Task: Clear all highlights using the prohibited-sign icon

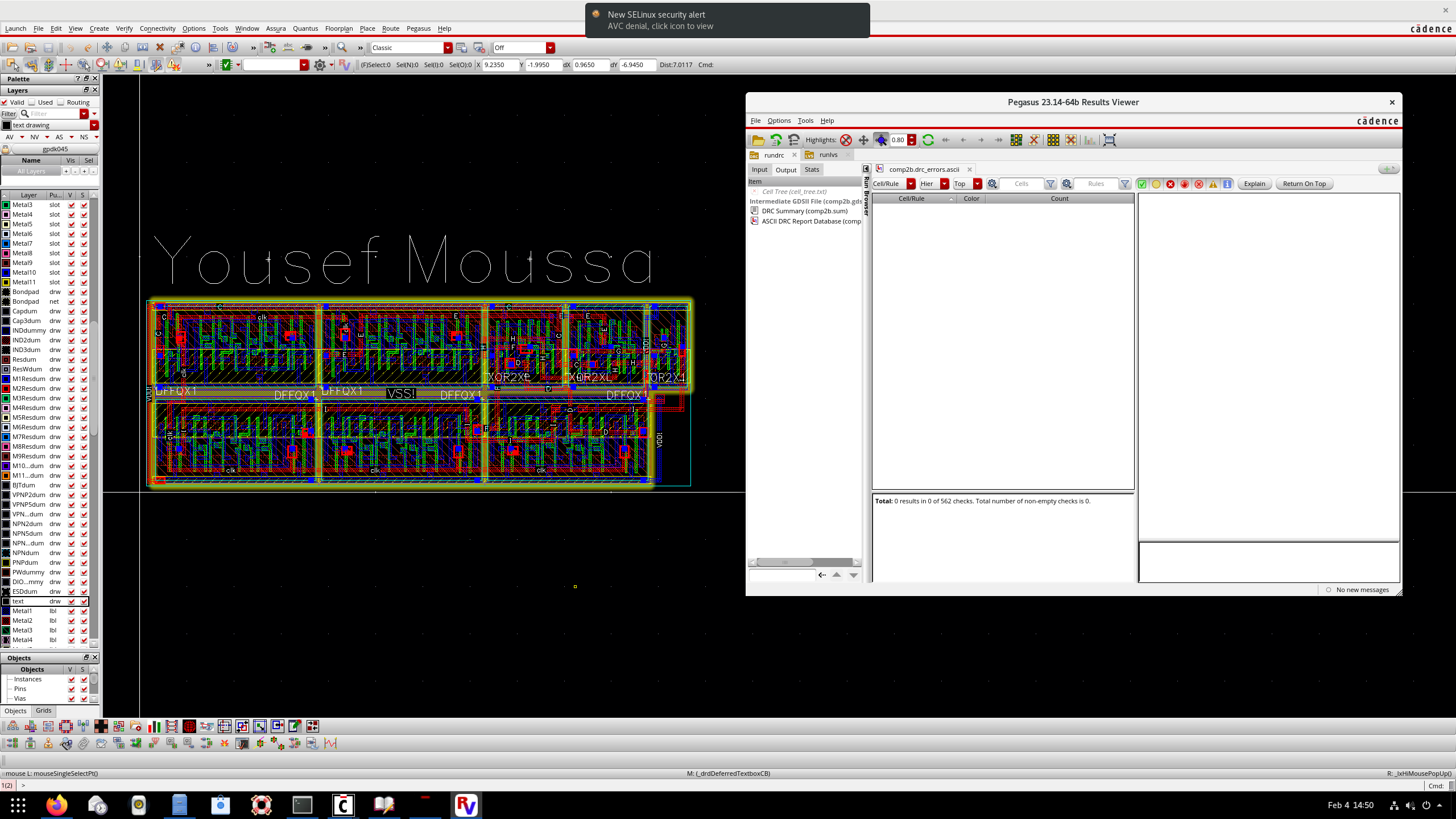Action: [846, 140]
